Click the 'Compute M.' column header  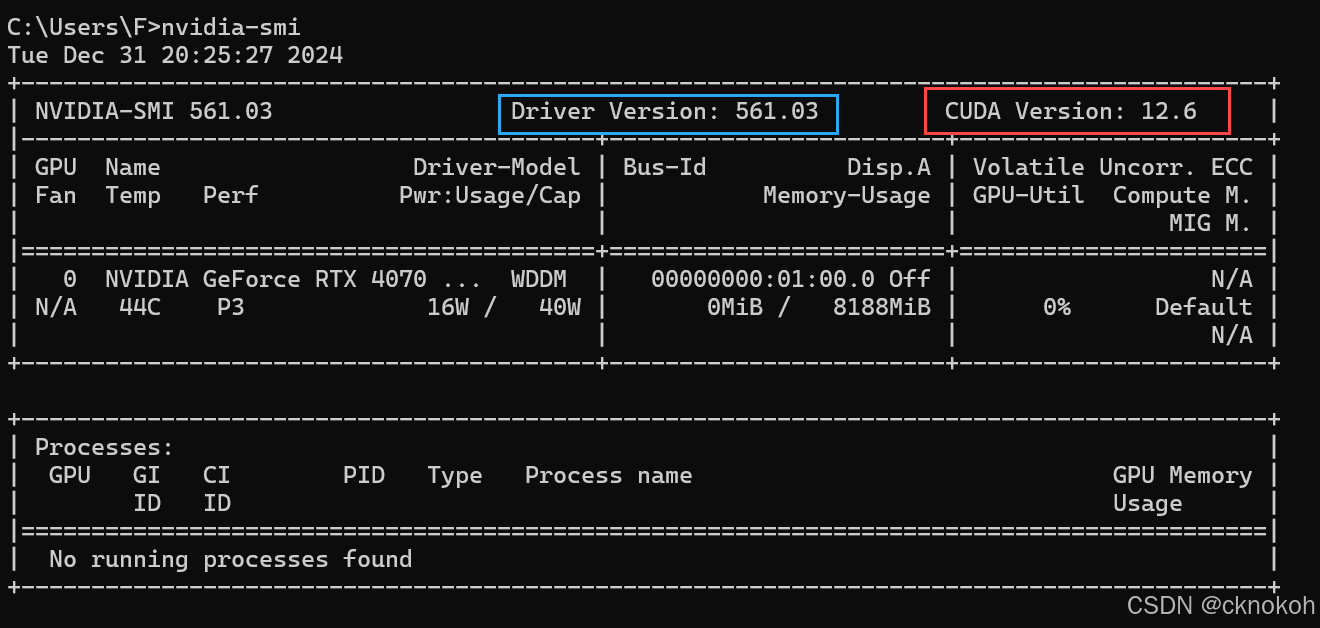click(x=1183, y=195)
